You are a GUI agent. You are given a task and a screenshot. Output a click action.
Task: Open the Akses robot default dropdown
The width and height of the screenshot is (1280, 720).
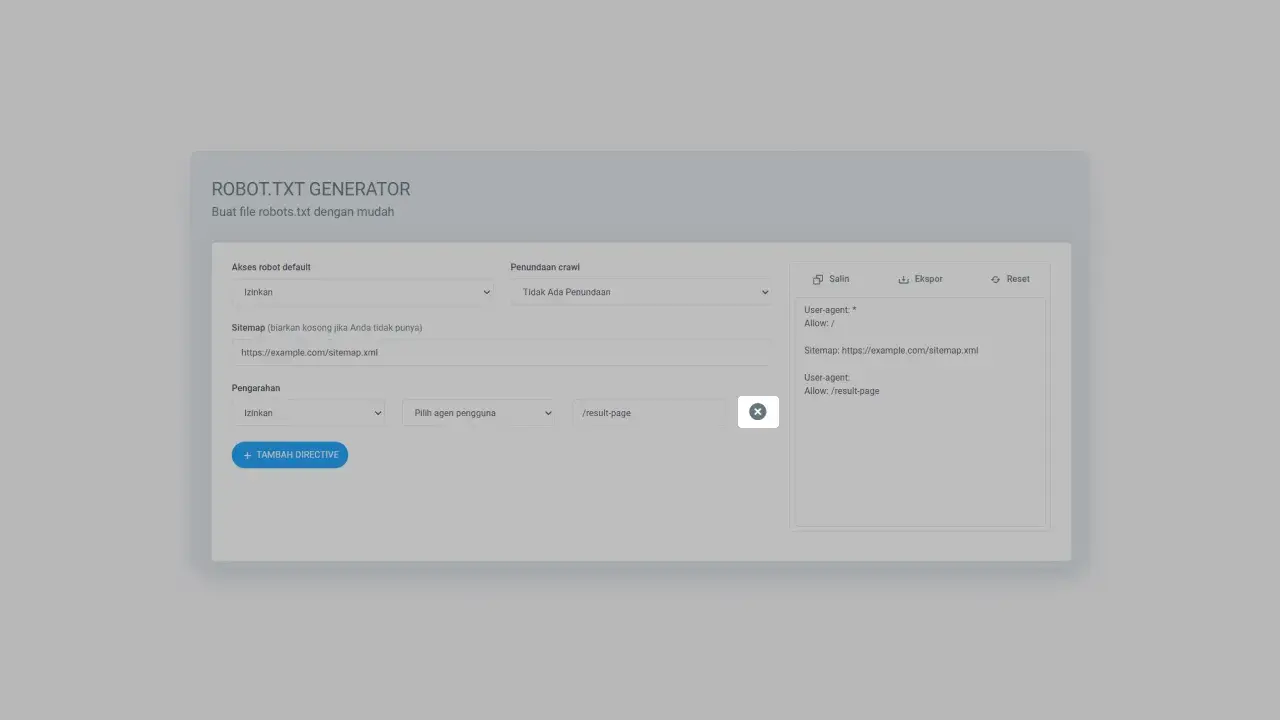[x=361, y=292]
